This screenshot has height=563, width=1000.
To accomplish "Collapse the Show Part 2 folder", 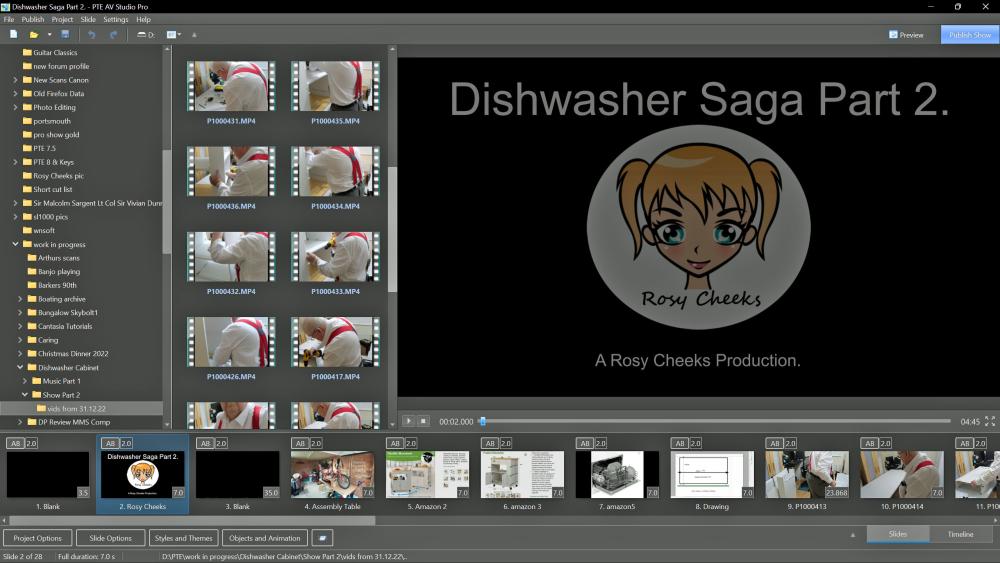I will tap(25, 395).
